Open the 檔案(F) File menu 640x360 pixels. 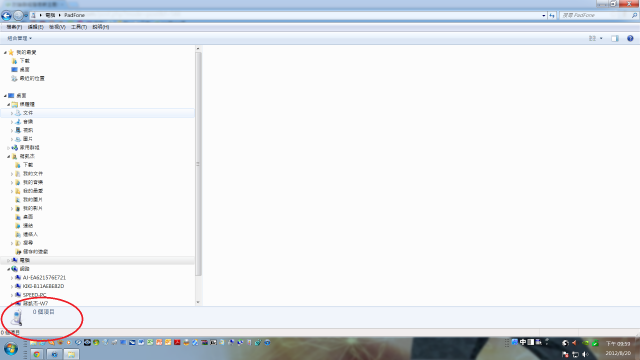pyautogui.click(x=14, y=27)
